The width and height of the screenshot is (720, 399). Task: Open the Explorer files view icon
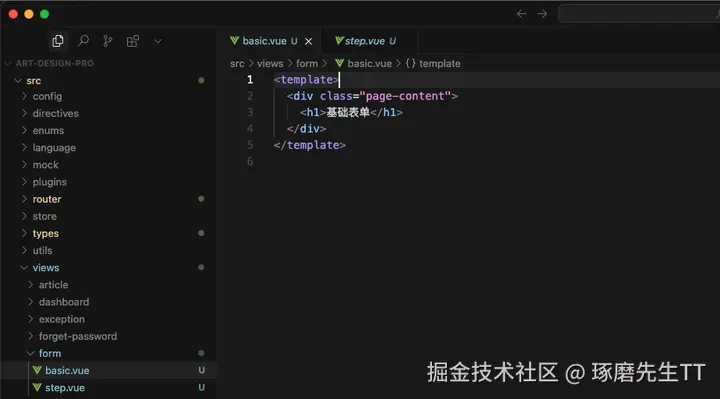58,41
